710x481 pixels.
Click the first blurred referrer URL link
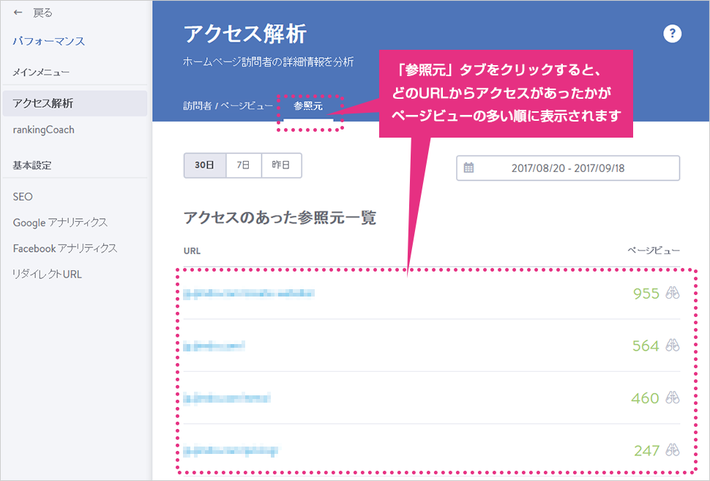249,294
